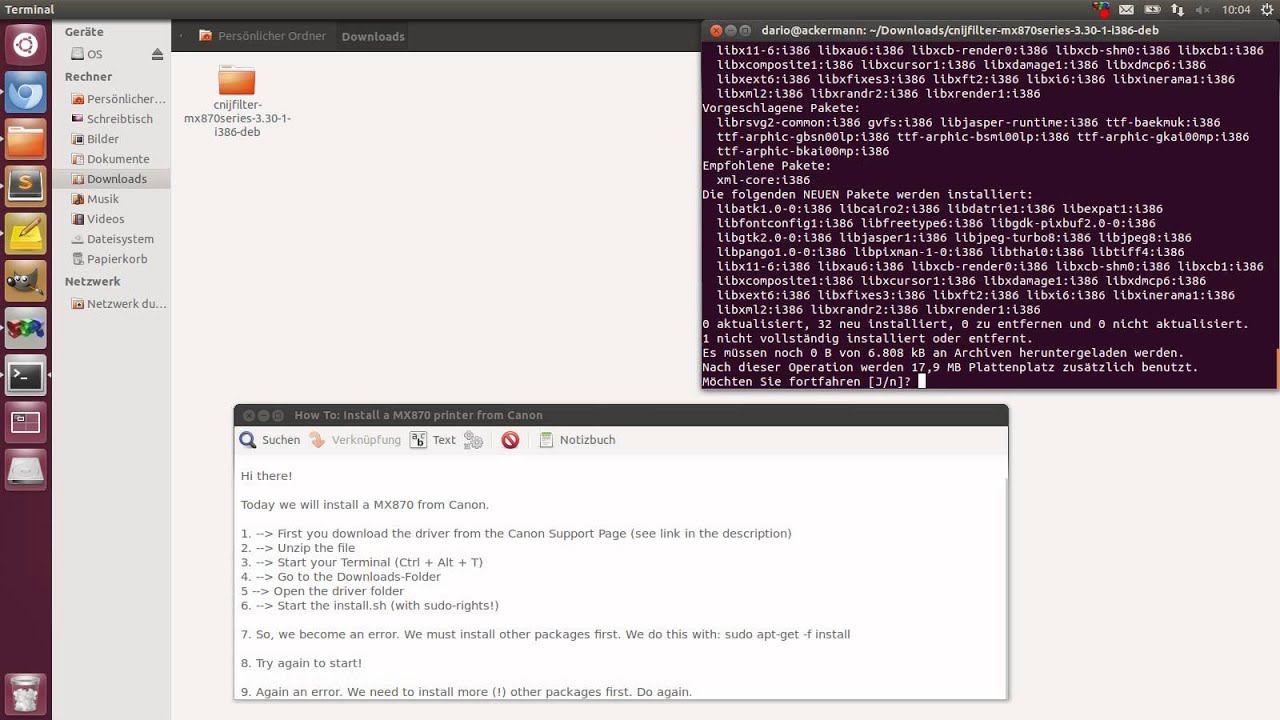Open Musik folder in sidebar

tap(94, 199)
